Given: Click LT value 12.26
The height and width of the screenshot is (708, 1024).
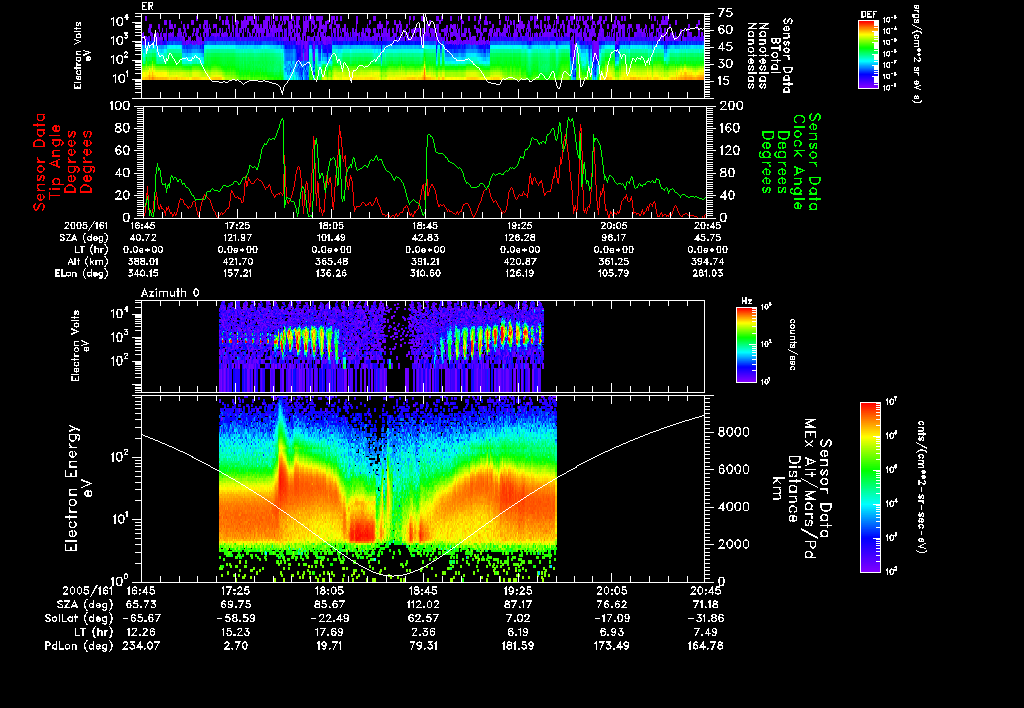Looking at the screenshot, I should (x=141, y=632).
